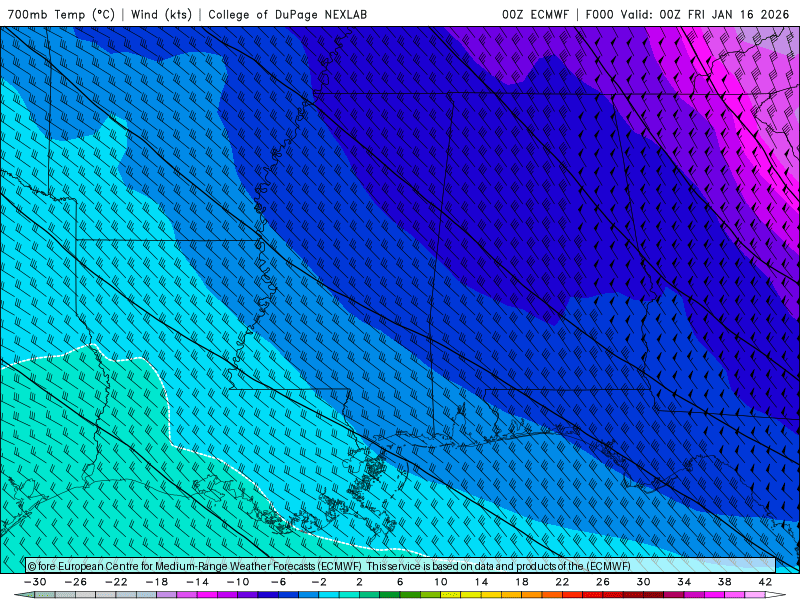The image size is (800, 600).
Task: Click the legend value 10
Action: click(x=441, y=582)
